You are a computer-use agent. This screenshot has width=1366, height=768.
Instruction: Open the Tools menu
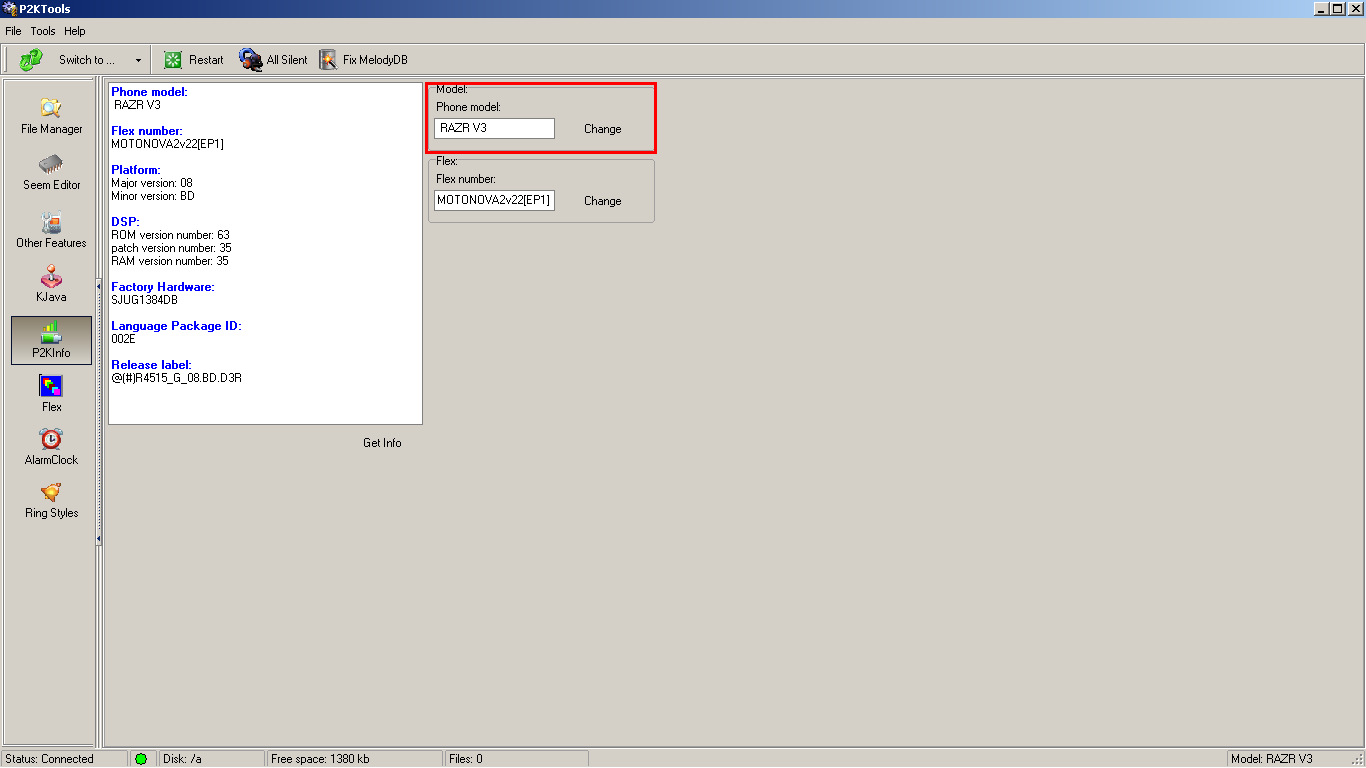pyautogui.click(x=43, y=31)
